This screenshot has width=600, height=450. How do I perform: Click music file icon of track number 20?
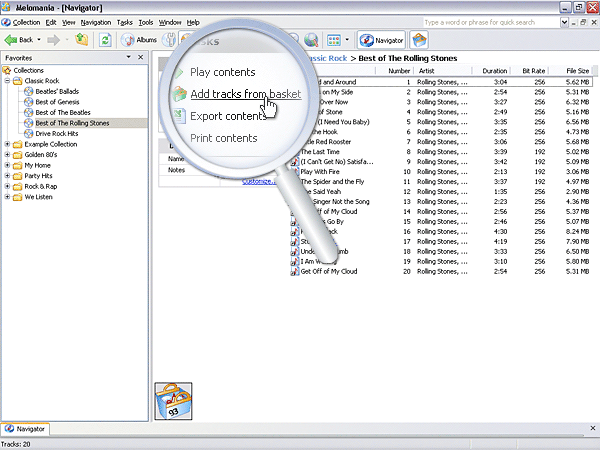[294, 271]
